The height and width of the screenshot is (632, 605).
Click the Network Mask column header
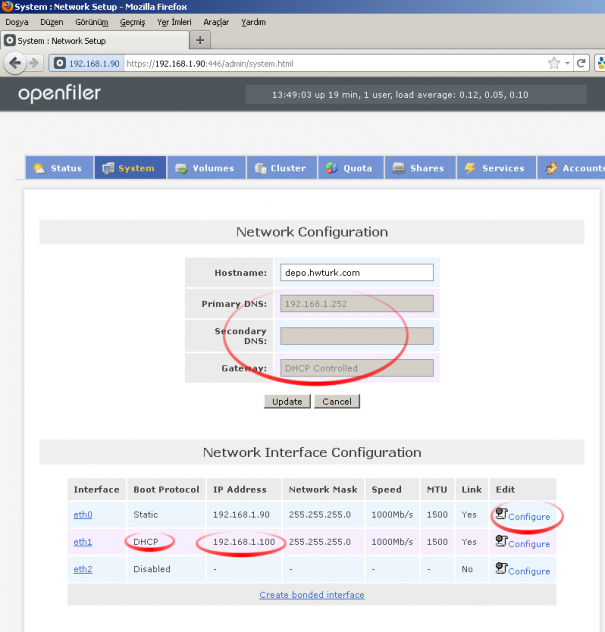pos(323,489)
